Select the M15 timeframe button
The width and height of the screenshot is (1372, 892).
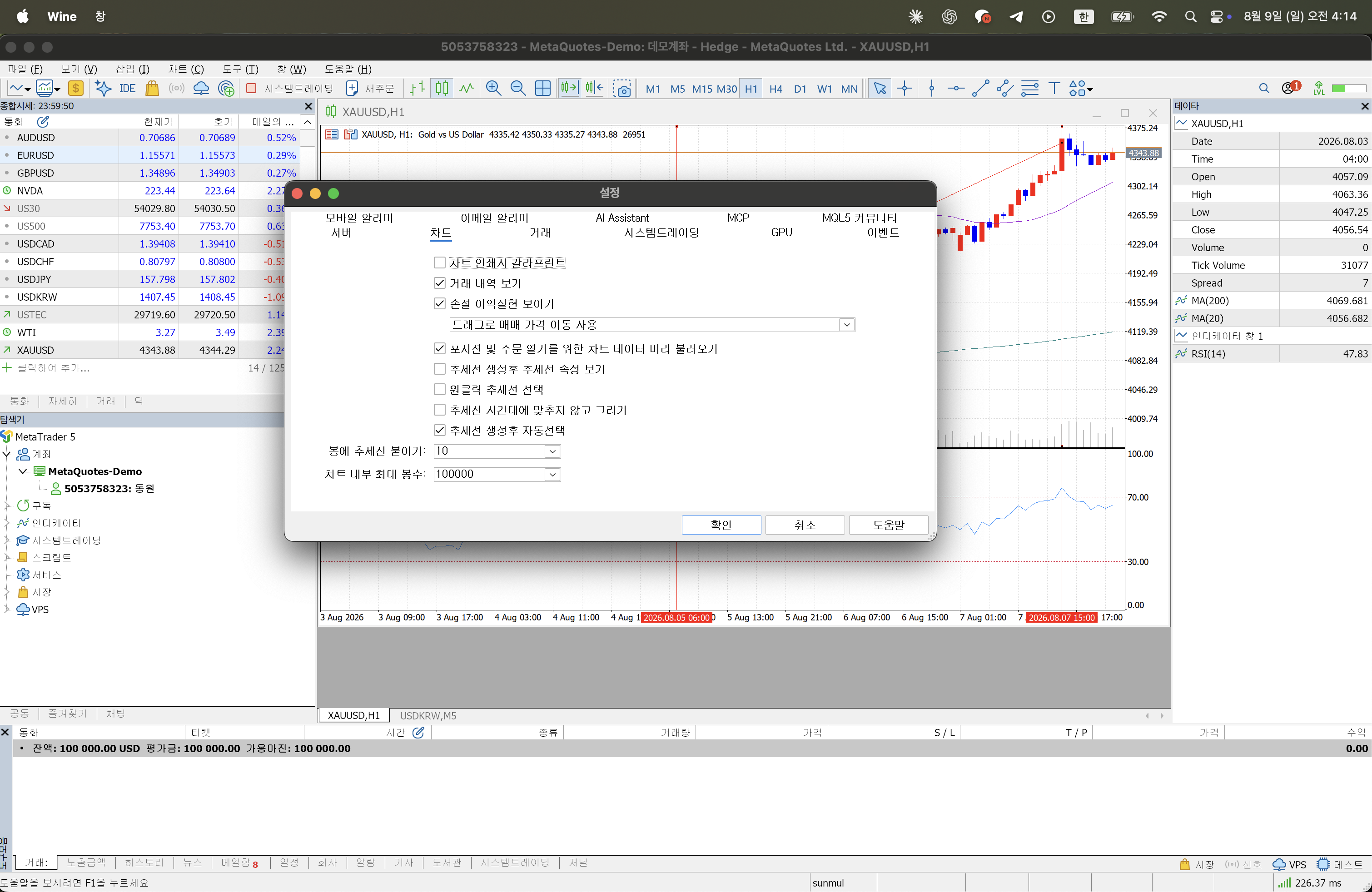(x=702, y=89)
